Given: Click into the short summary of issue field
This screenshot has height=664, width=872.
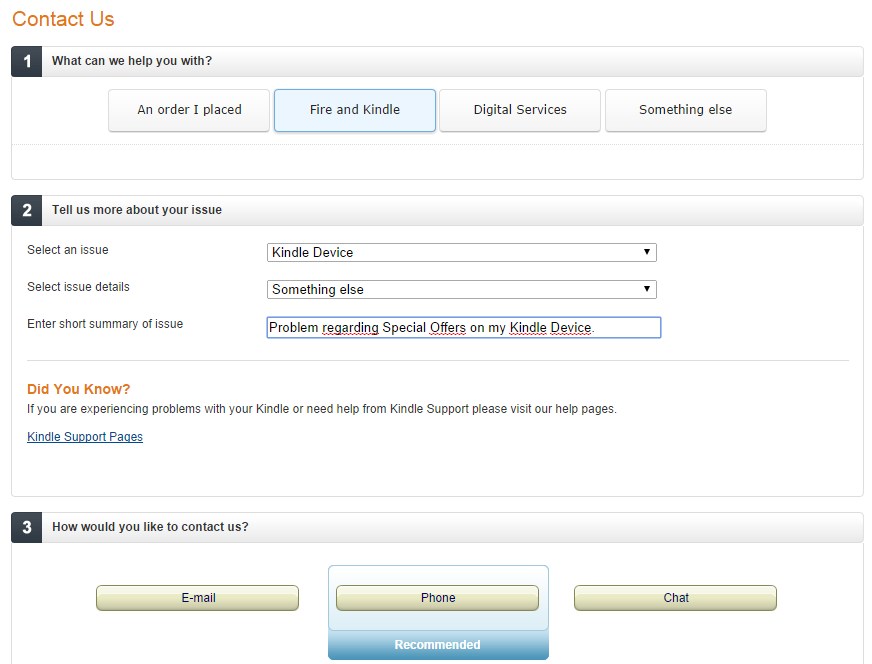Looking at the screenshot, I should click(x=464, y=328).
